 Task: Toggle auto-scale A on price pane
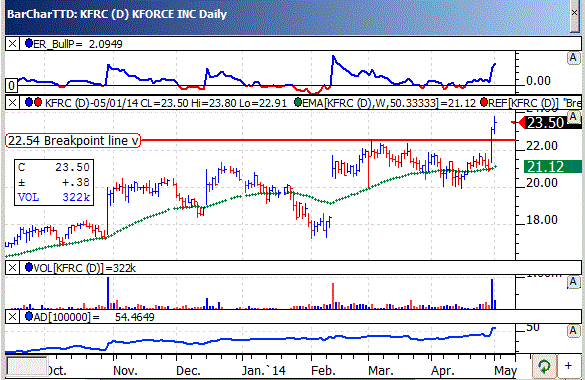tap(573, 117)
